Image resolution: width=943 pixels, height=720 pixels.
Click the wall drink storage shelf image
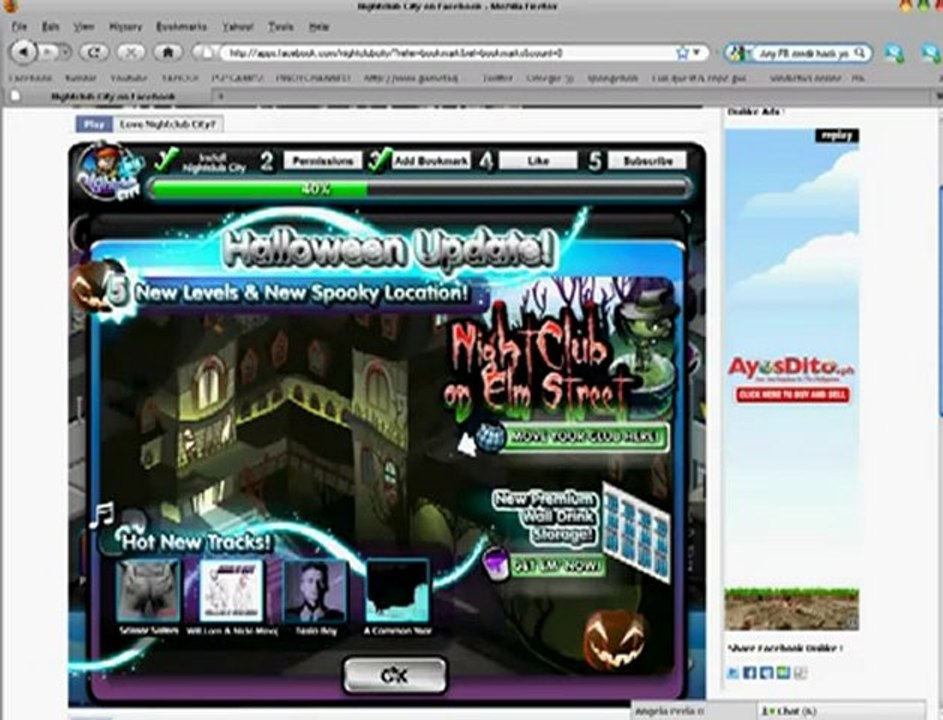pyautogui.click(x=636, y=533)
